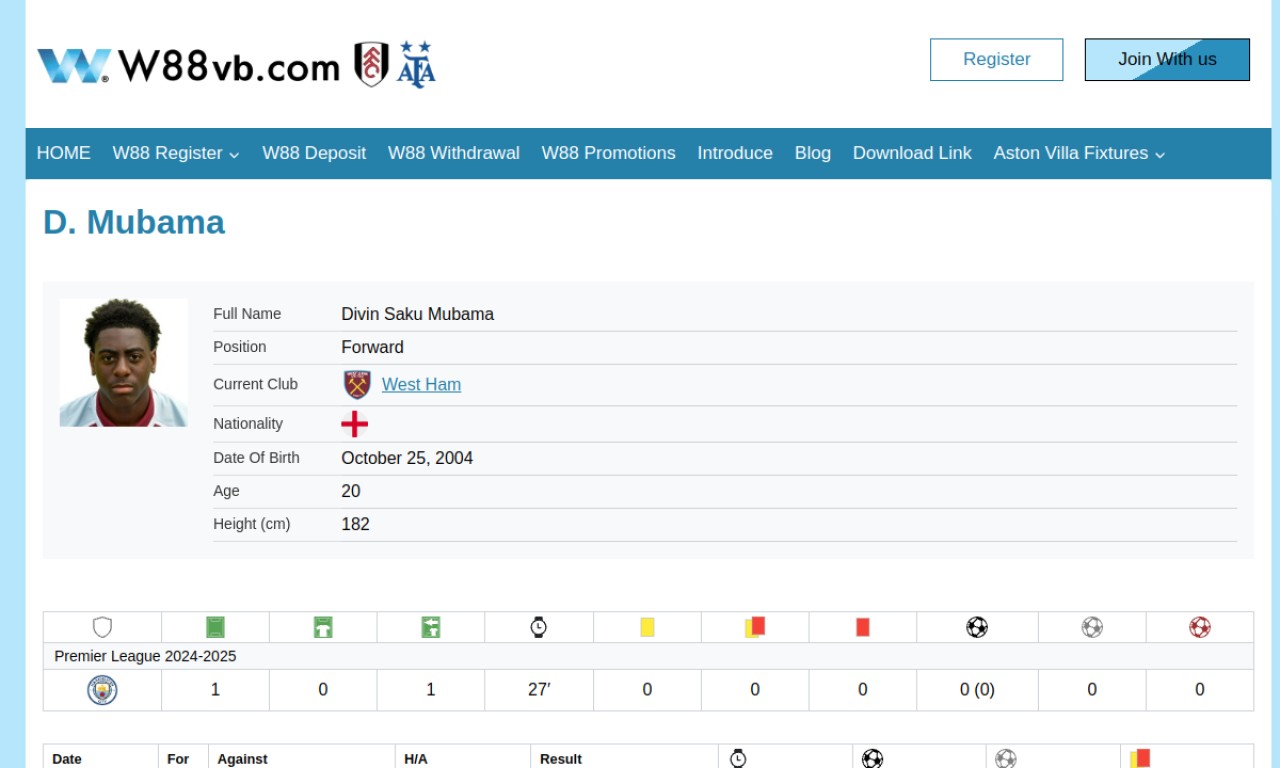
Task: Click the Date Of Birth field label
Action: (x=256, y=458)
